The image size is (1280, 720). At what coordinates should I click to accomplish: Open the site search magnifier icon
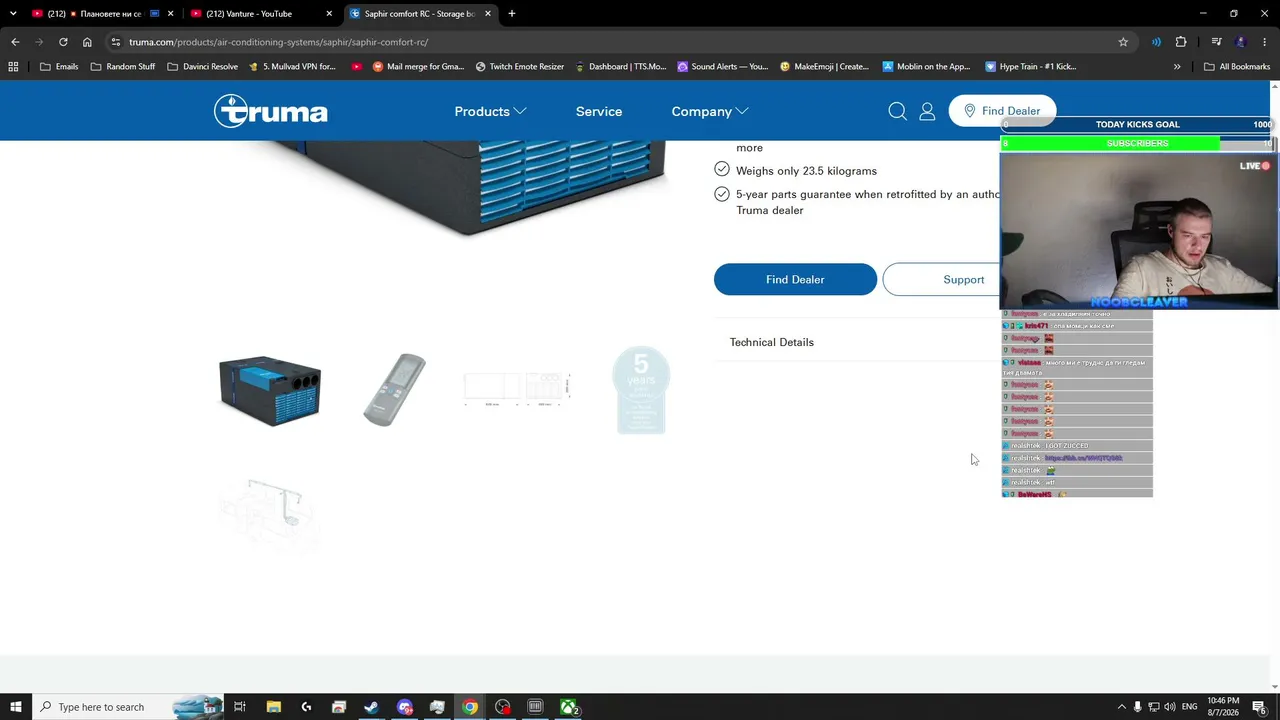[897, 111]
